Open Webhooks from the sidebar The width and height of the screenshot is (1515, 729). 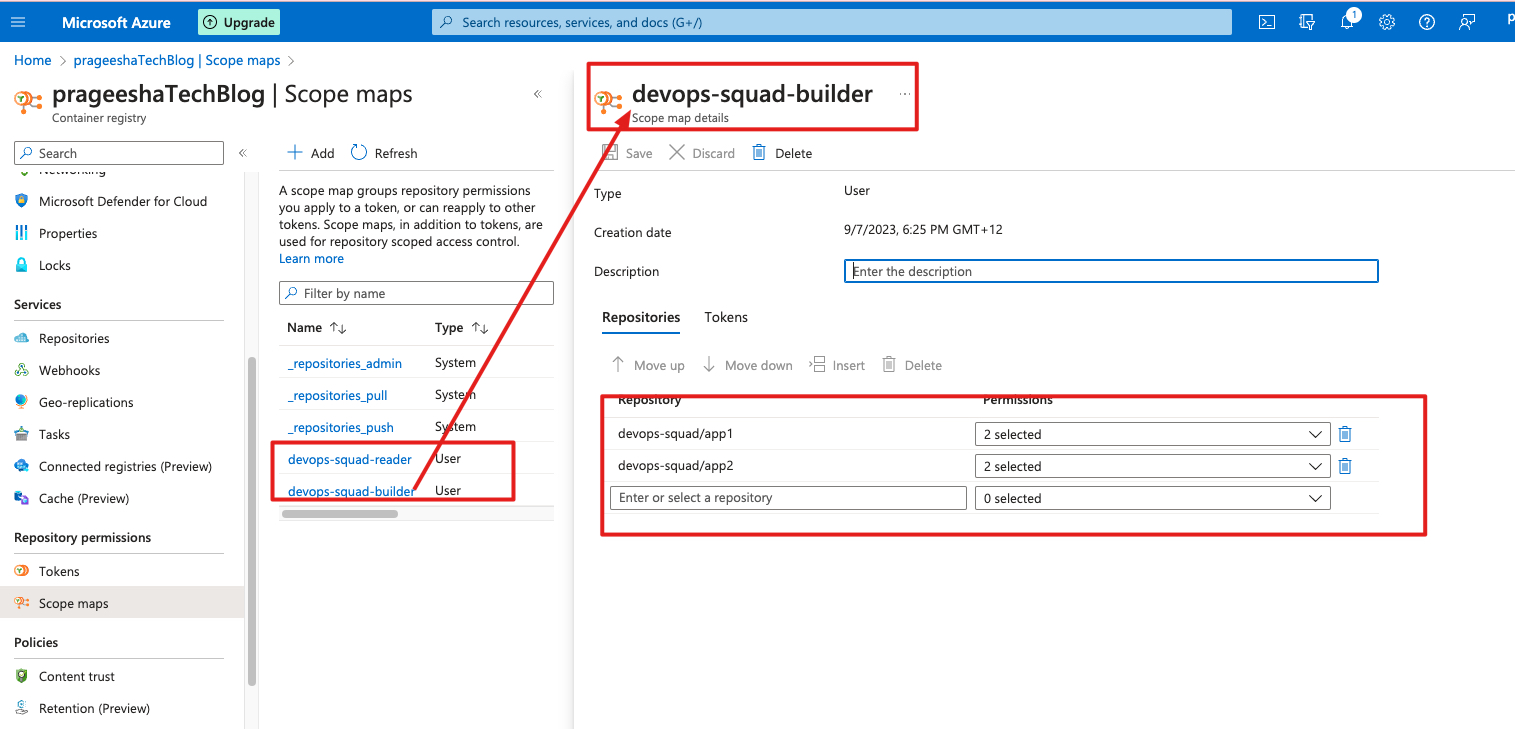pyautogui.click(x=70, y=369)
